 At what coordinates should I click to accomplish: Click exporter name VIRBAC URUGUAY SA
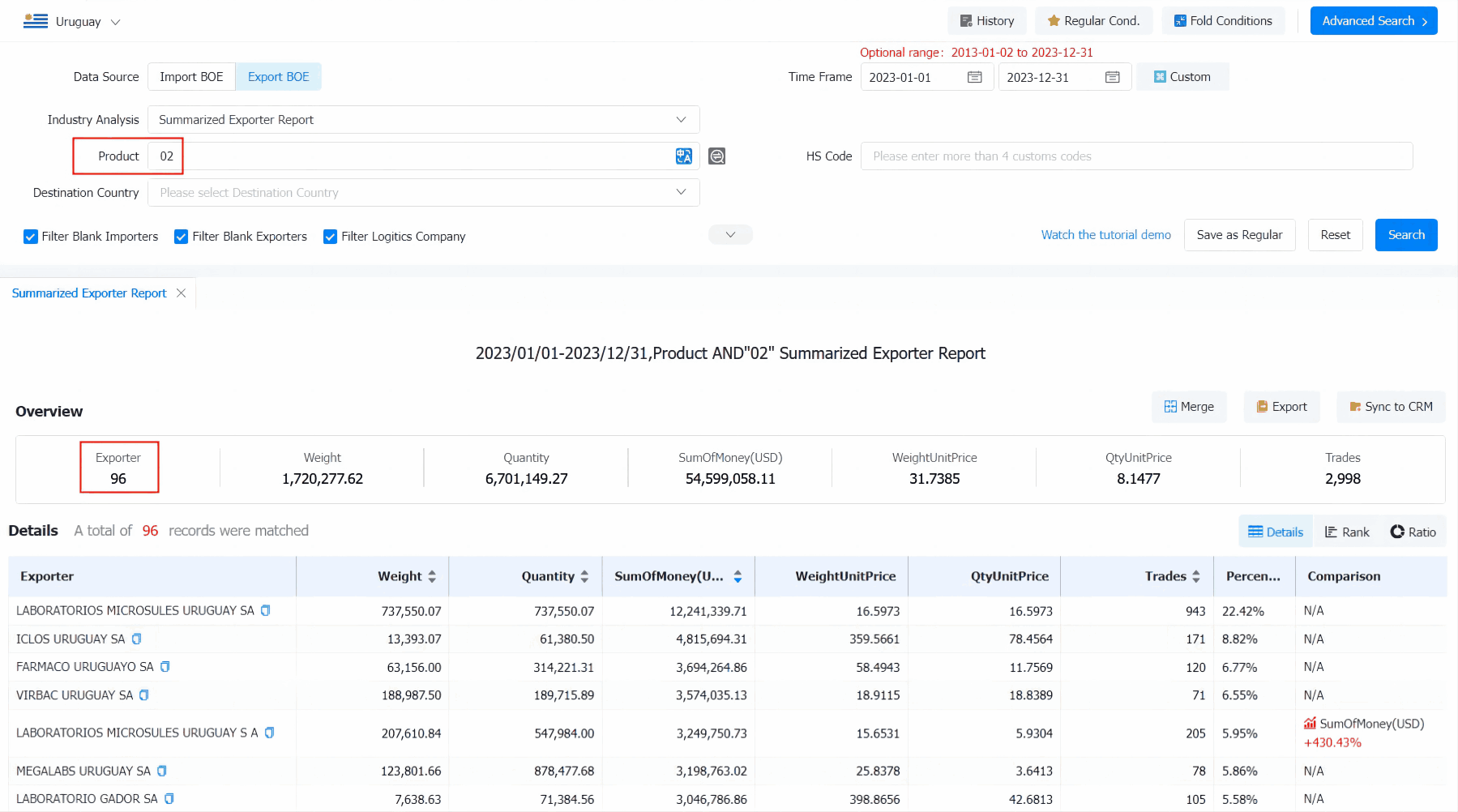75,694
